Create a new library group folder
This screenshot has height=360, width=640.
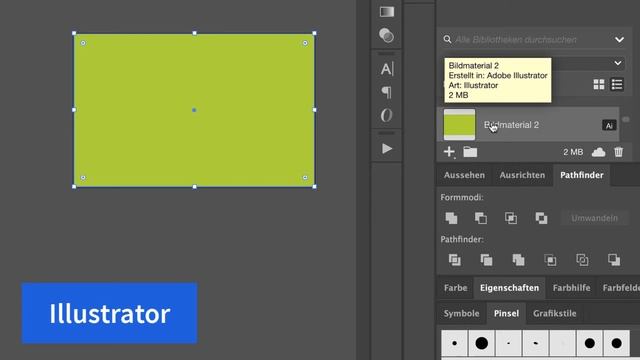pos(470,152)
